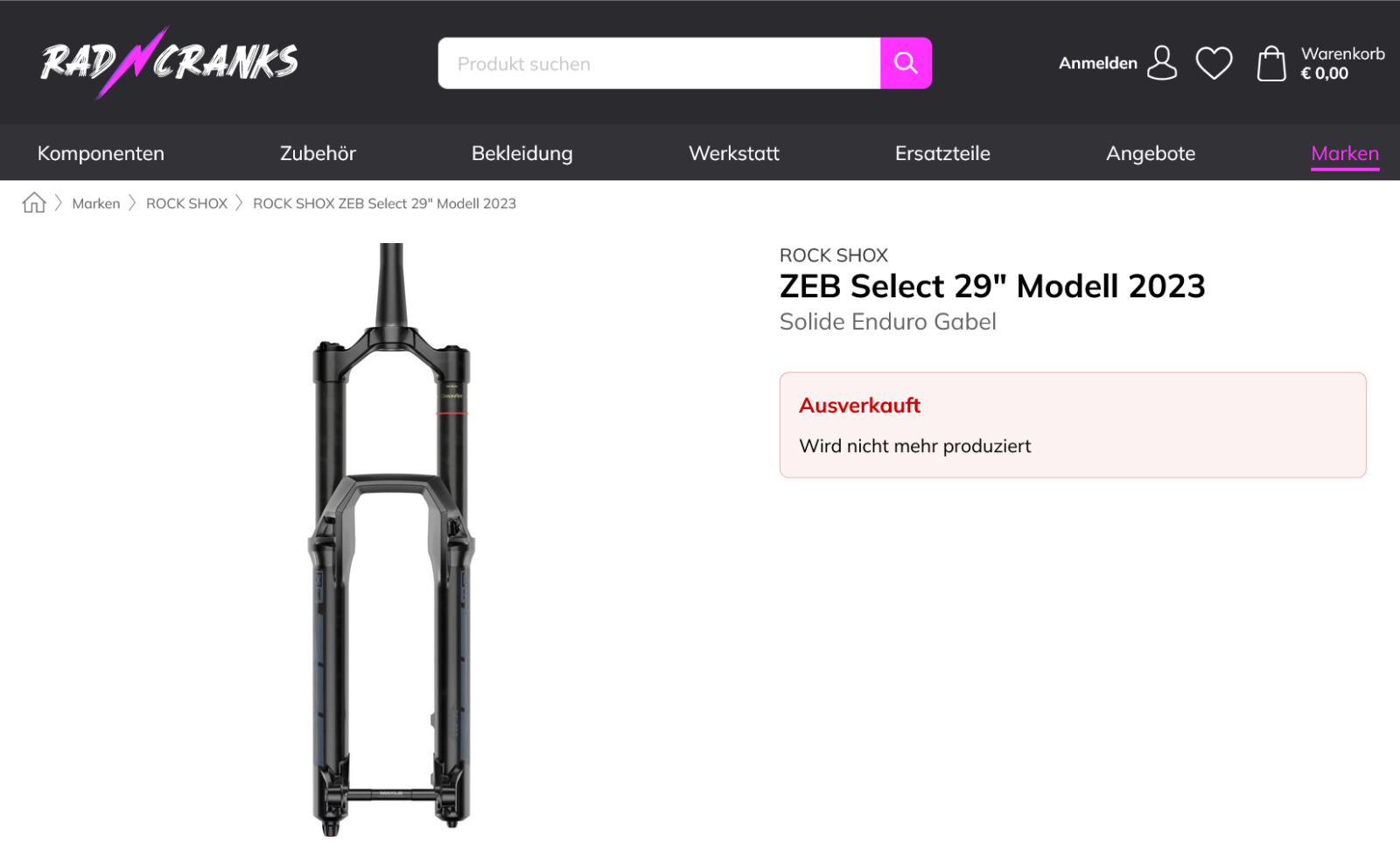Open ROCK SHOX breadcrumb link
Image resolution: width=1400 pixels, height=864 pixels.
tap(186, 204)
